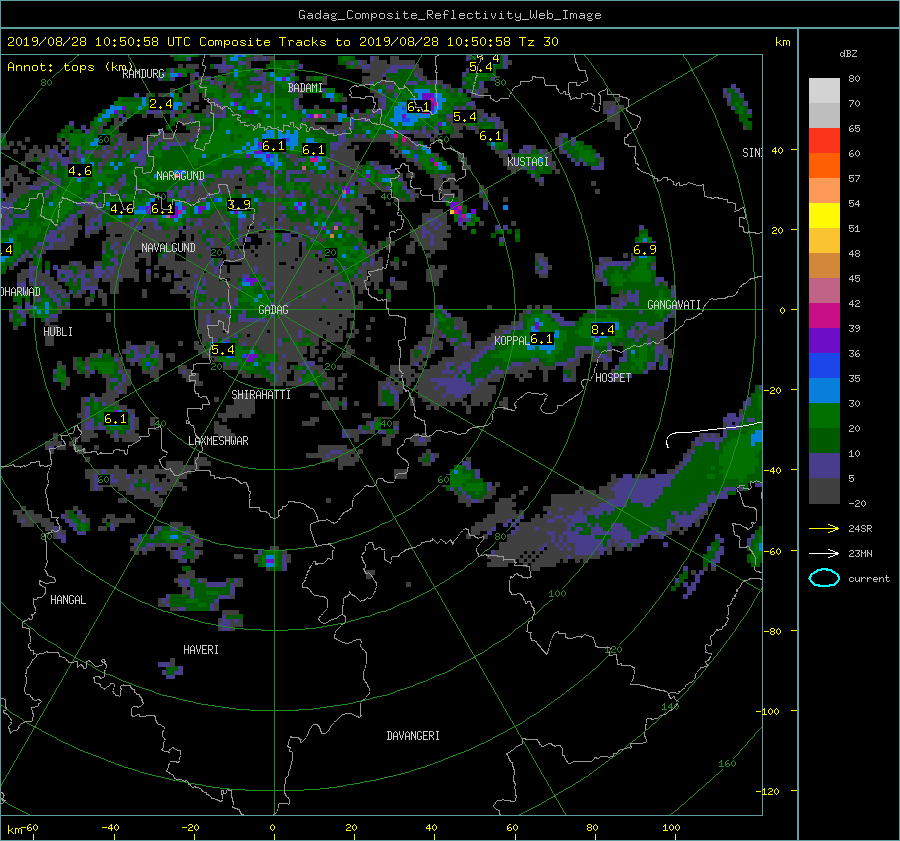Click the NARAGUND town label
This screenshot has width=900, height=841.
[x=180, y=176]
